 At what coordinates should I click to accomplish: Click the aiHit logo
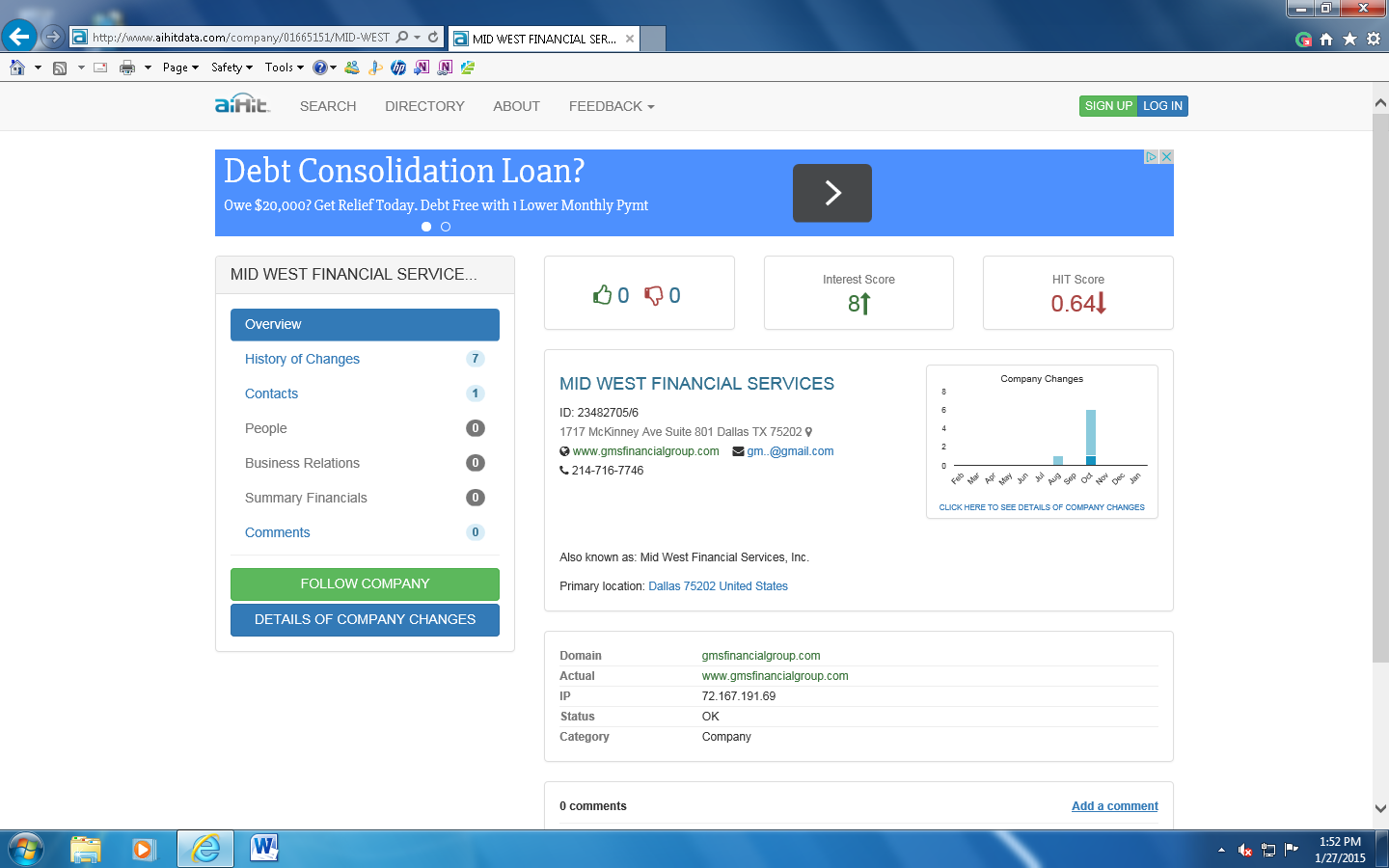(x=242, y=104)
